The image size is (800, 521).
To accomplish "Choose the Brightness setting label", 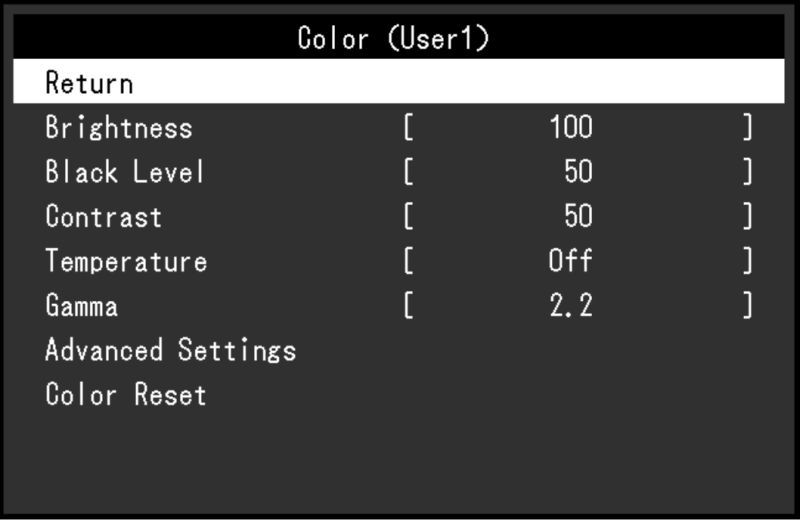I will (x=119, y=127).
